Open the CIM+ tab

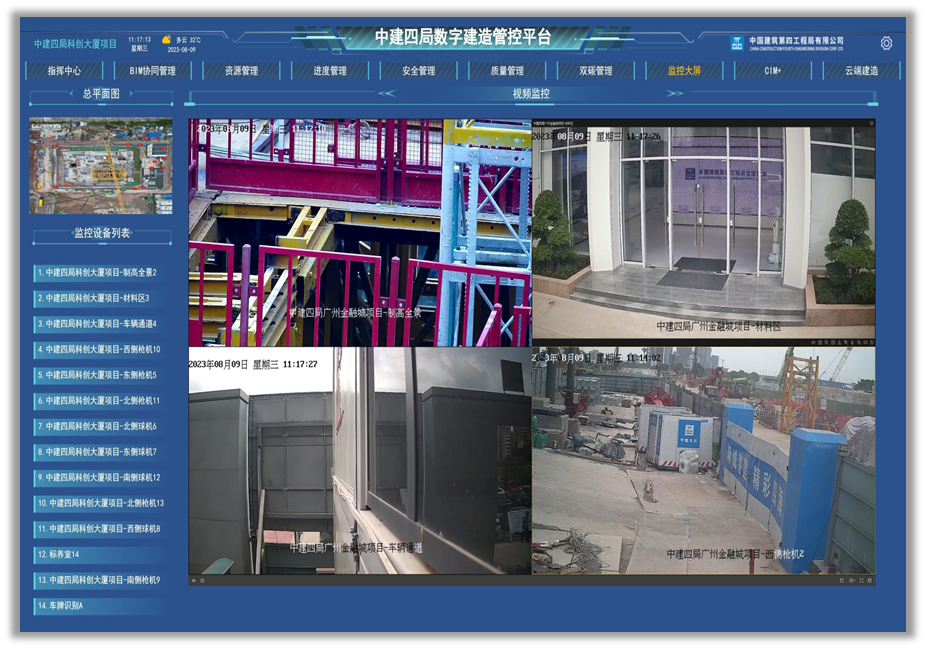pyautogui.click(x=772, y=71)
